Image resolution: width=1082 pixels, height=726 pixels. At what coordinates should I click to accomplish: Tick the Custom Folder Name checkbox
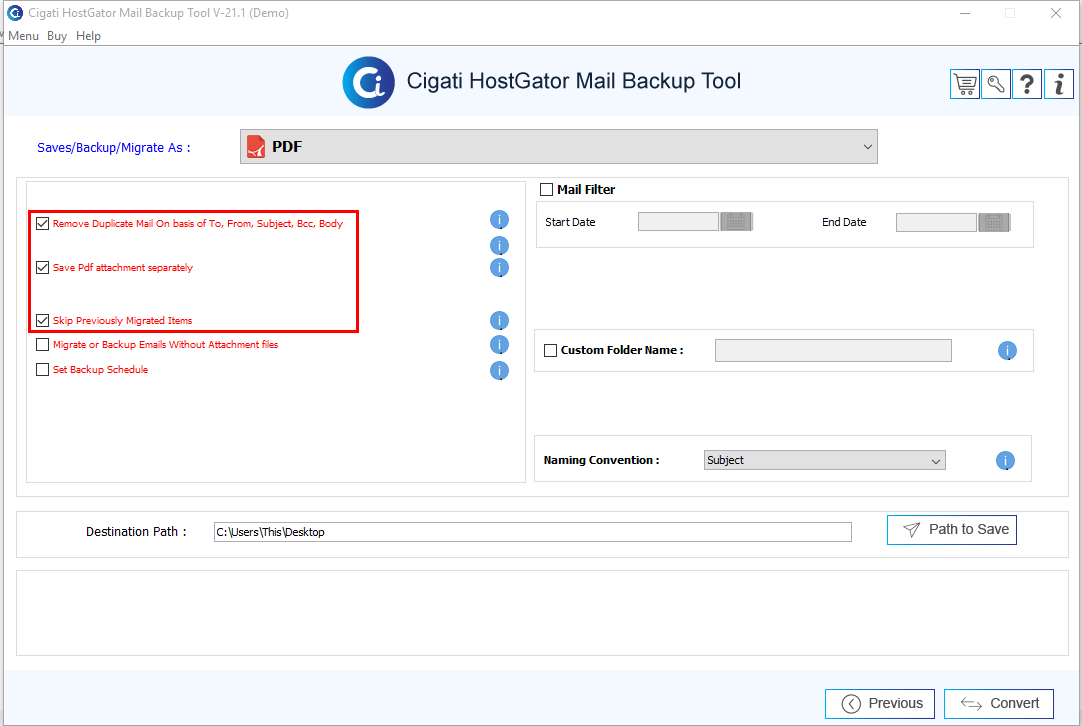tap(551, 351)
